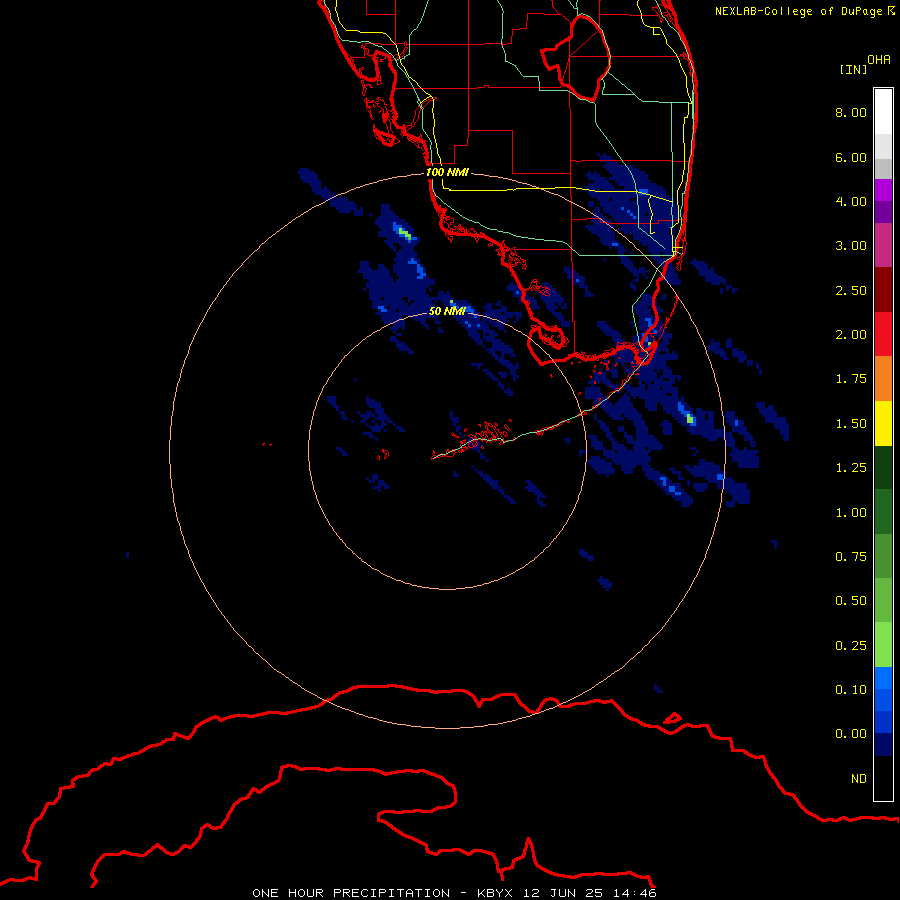This screenshot has height=900, width=900.
Task: Choose the green swatch beside 0.75
Action: [883, 556]
